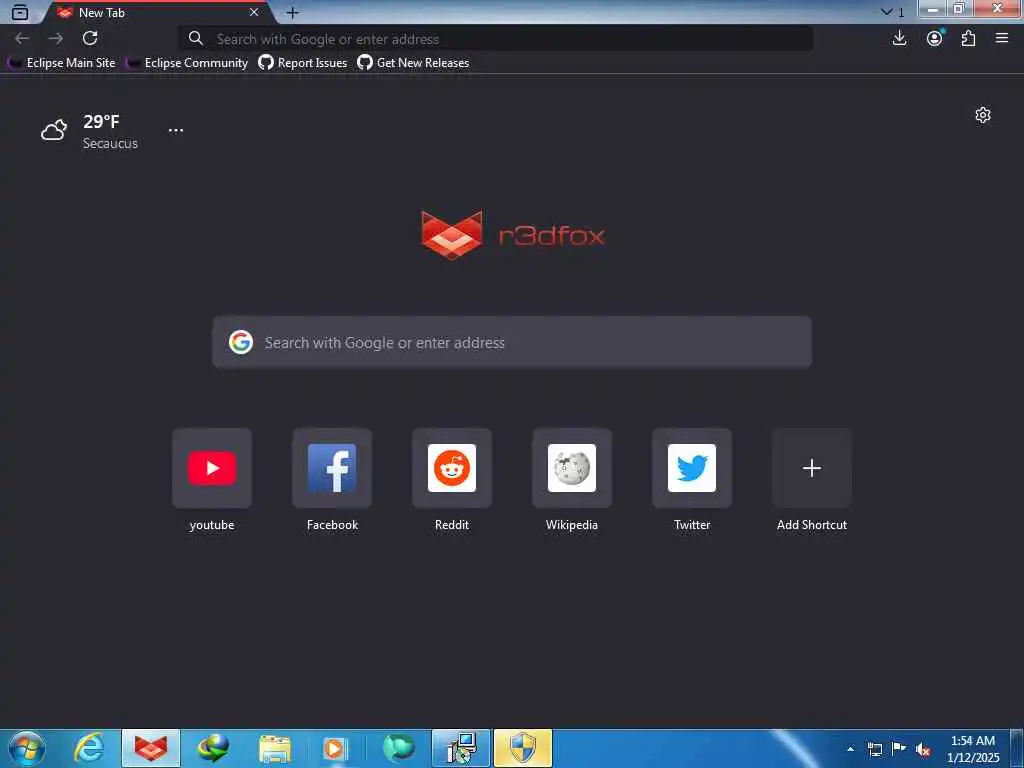Open the 29°F Secaucus weather widget

pyautogui.click(x=89, y=131)
